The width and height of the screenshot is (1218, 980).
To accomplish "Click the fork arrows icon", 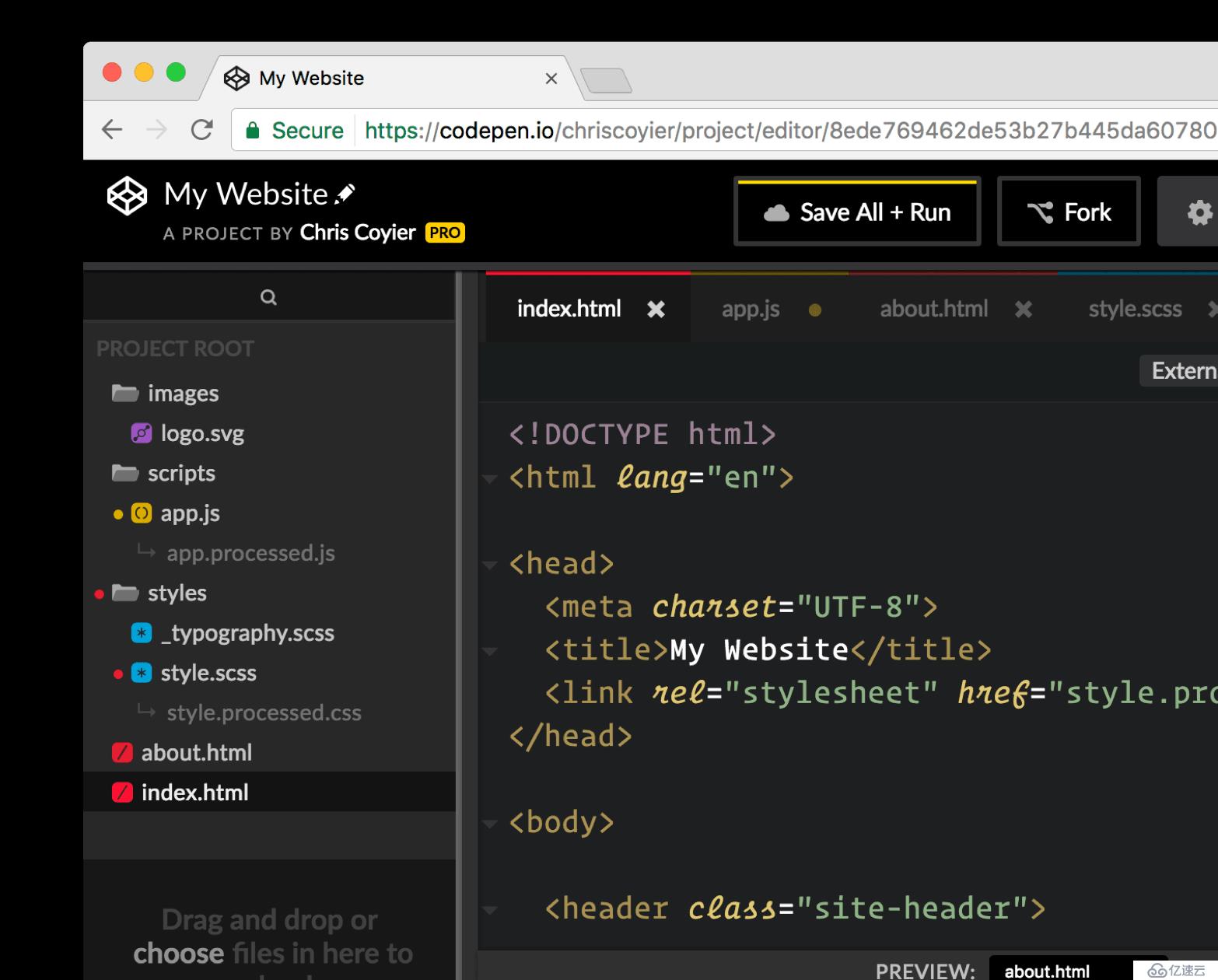I will coord(1040,212).
